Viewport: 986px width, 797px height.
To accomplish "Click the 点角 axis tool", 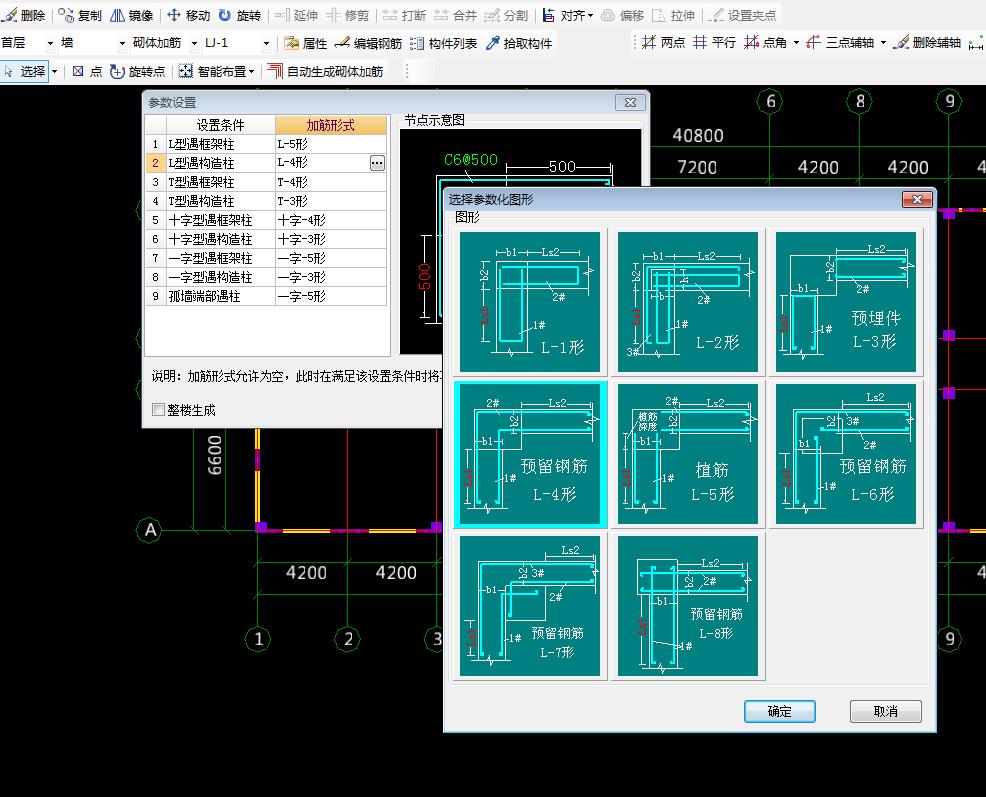I will click(765, 42).
